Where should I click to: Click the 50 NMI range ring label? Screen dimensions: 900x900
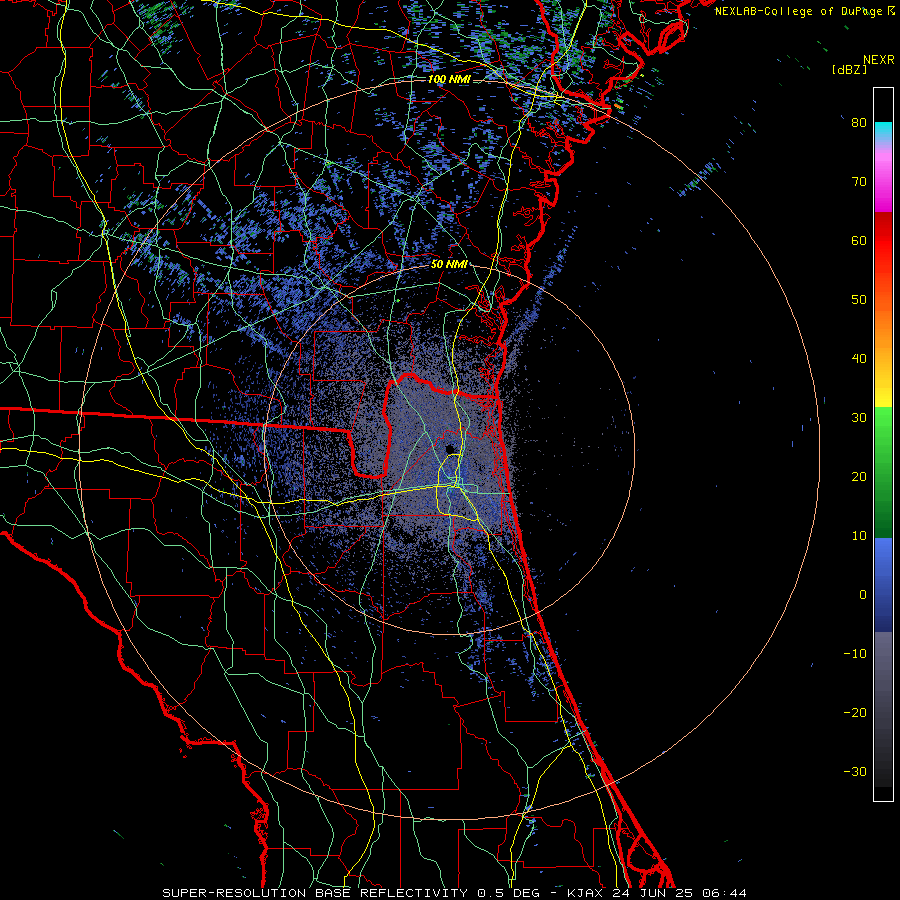tap(449, 265)
